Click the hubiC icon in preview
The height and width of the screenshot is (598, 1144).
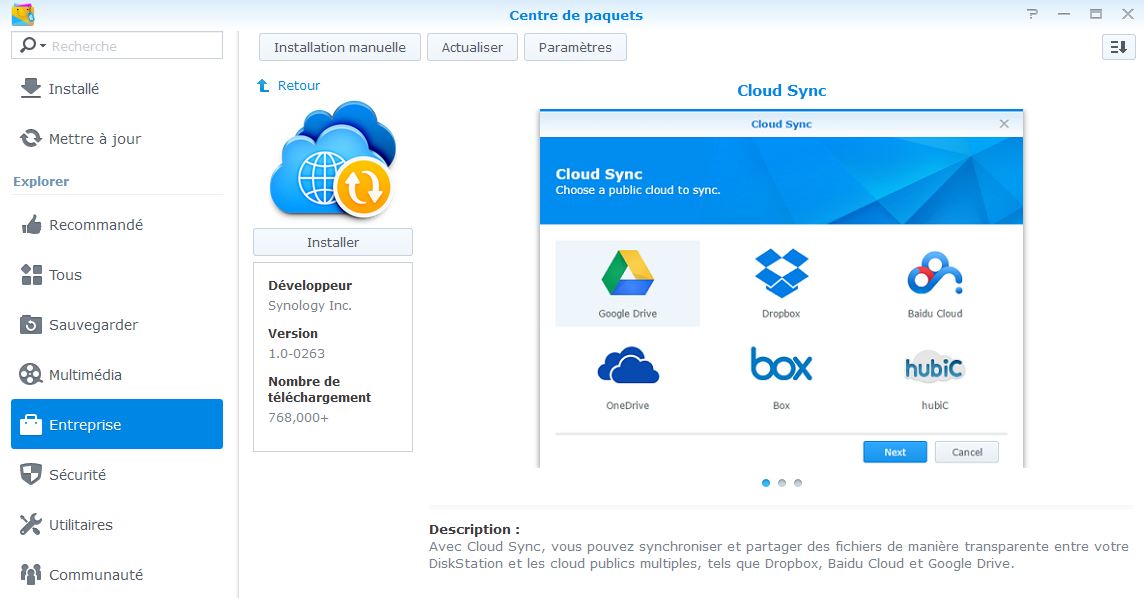[x=935, y=367]
